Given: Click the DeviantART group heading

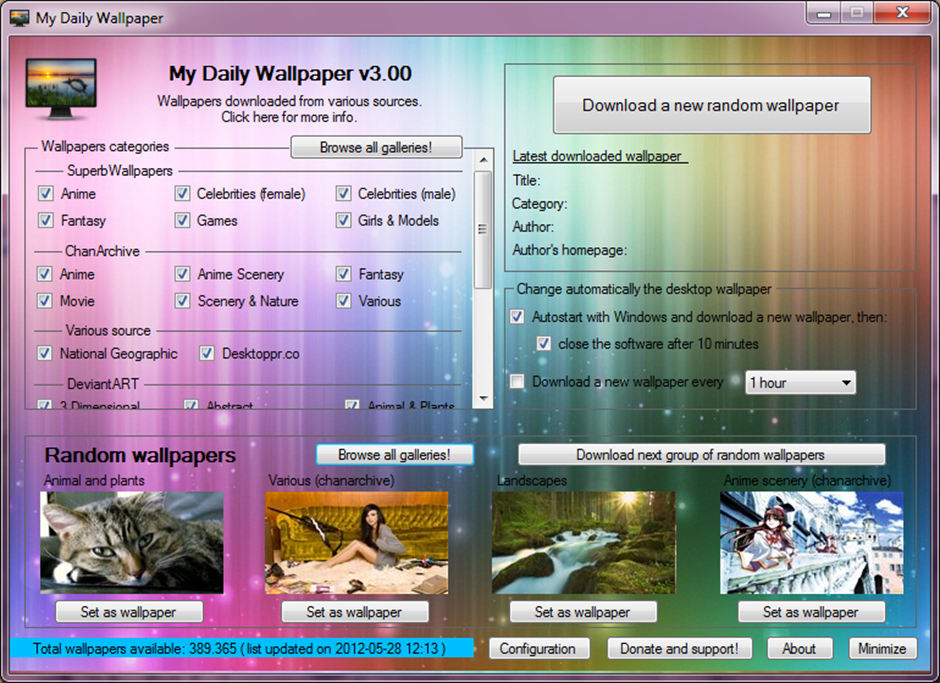Looking at the screenshot, I should (x=103, y=384).
